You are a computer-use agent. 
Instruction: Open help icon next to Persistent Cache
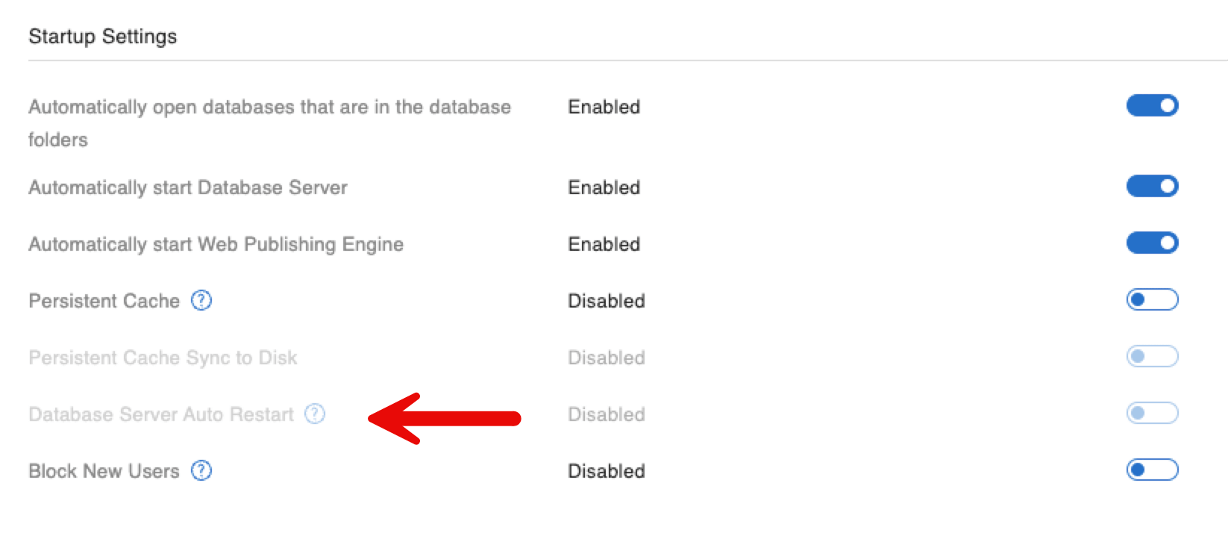click(201, 300)
